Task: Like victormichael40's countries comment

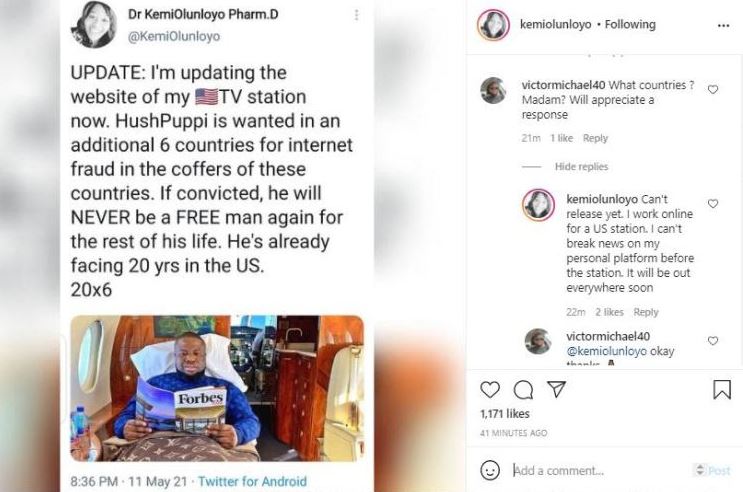Action: click(713, 89)
